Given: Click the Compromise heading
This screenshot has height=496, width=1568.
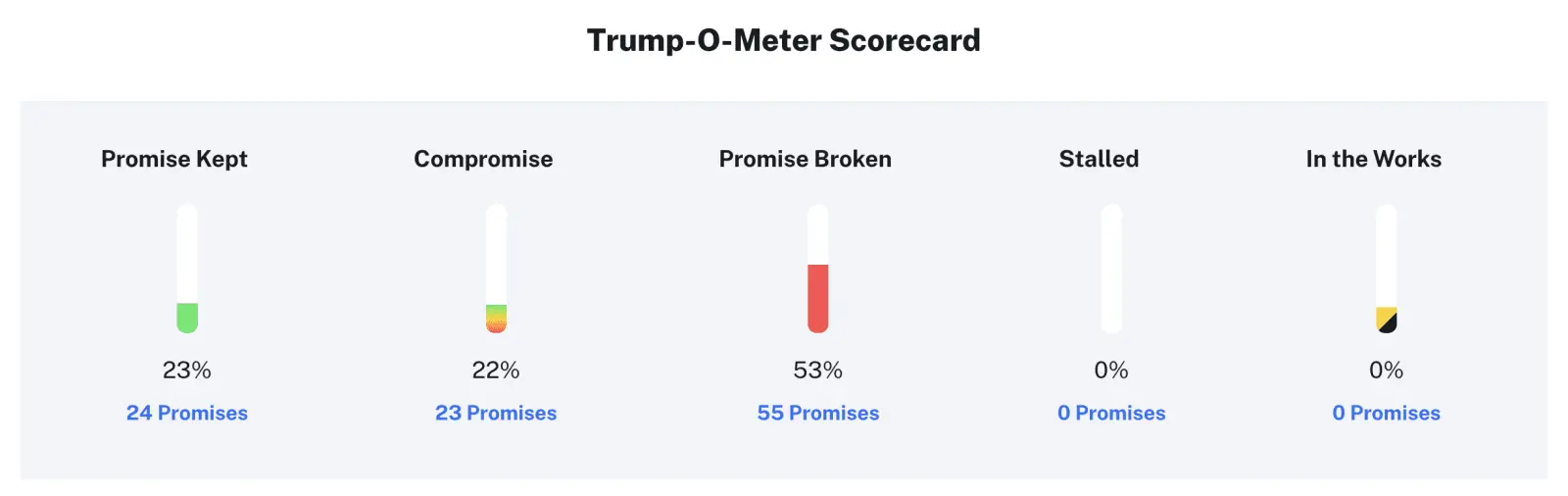Looking at the screenshot, I should pyautogui.click(x=483, y=159).
